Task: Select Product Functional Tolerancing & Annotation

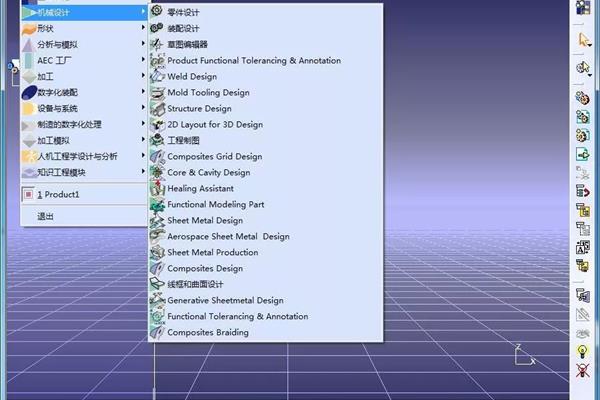Action: [266, 60]
